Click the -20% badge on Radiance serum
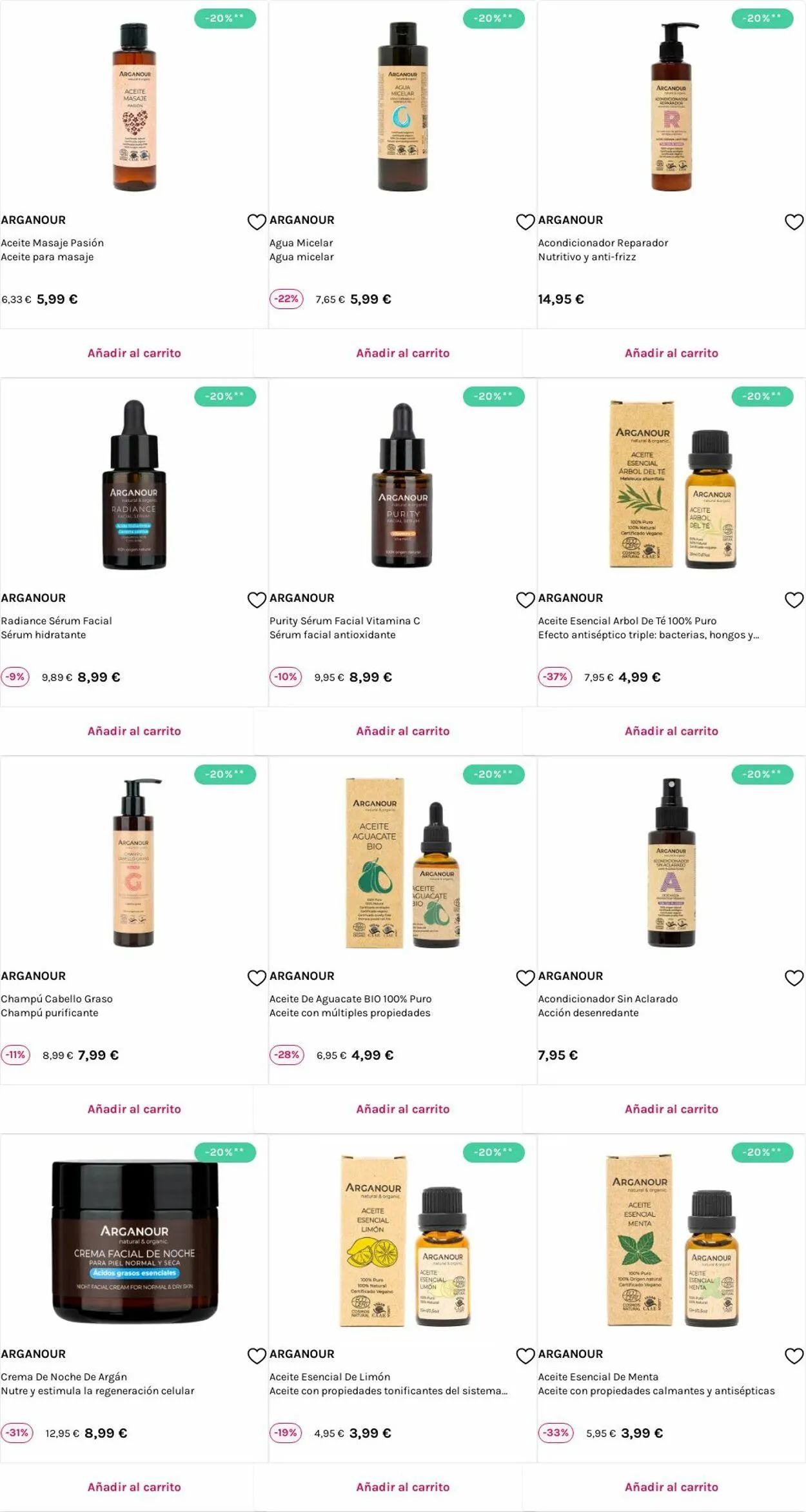The image size is (806, 1512). 225,397
